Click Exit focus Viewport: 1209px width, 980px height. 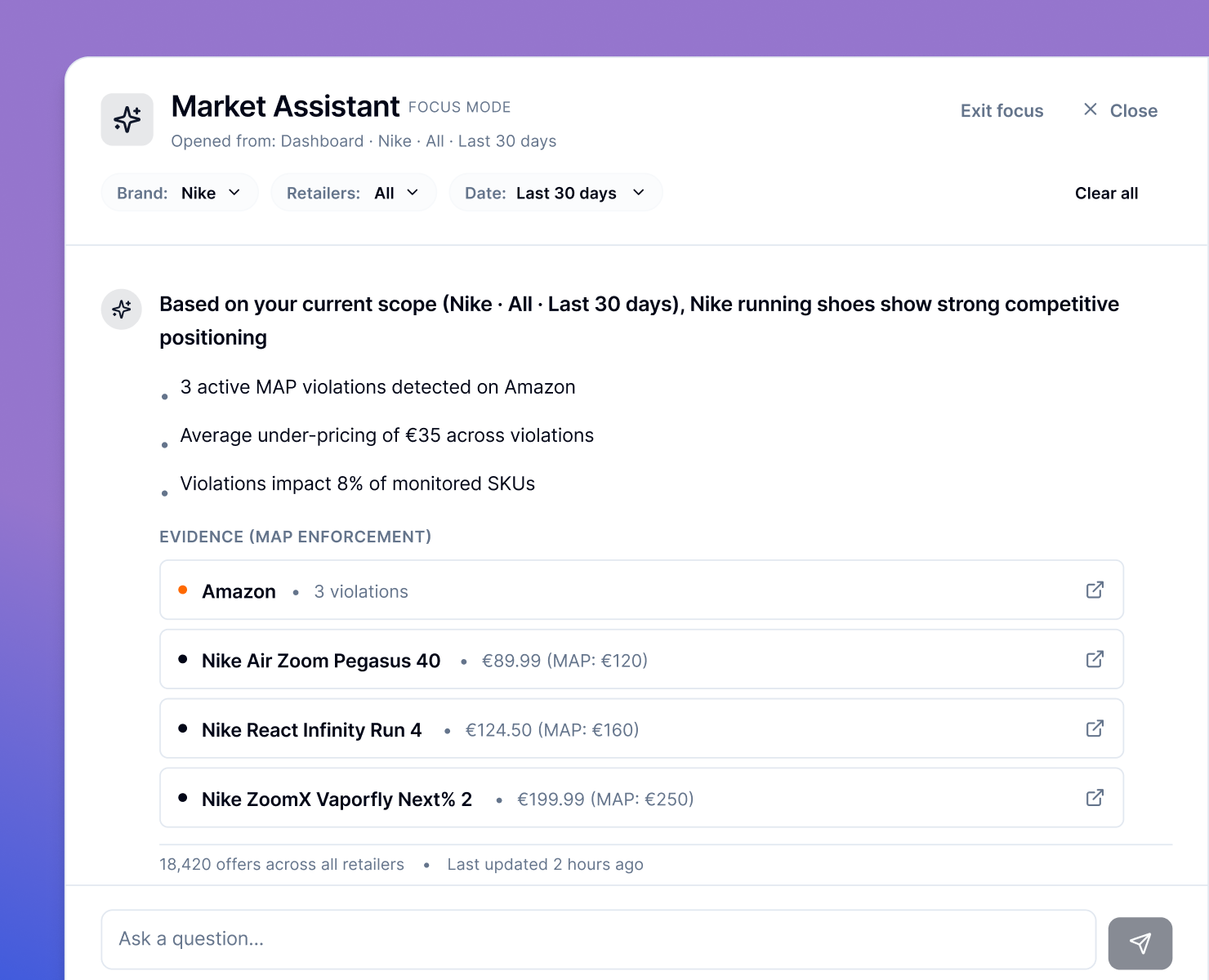click(x=1002, y=111)
